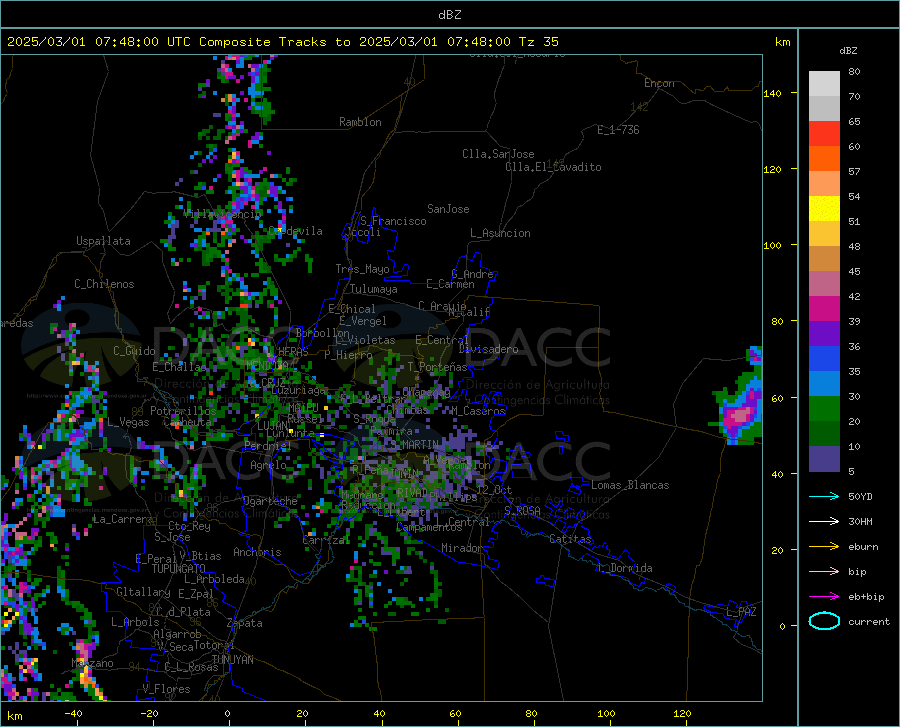This screenshot has width=900, height=727.
Task: Click the Uspallata place label
Action: (103, 241)
